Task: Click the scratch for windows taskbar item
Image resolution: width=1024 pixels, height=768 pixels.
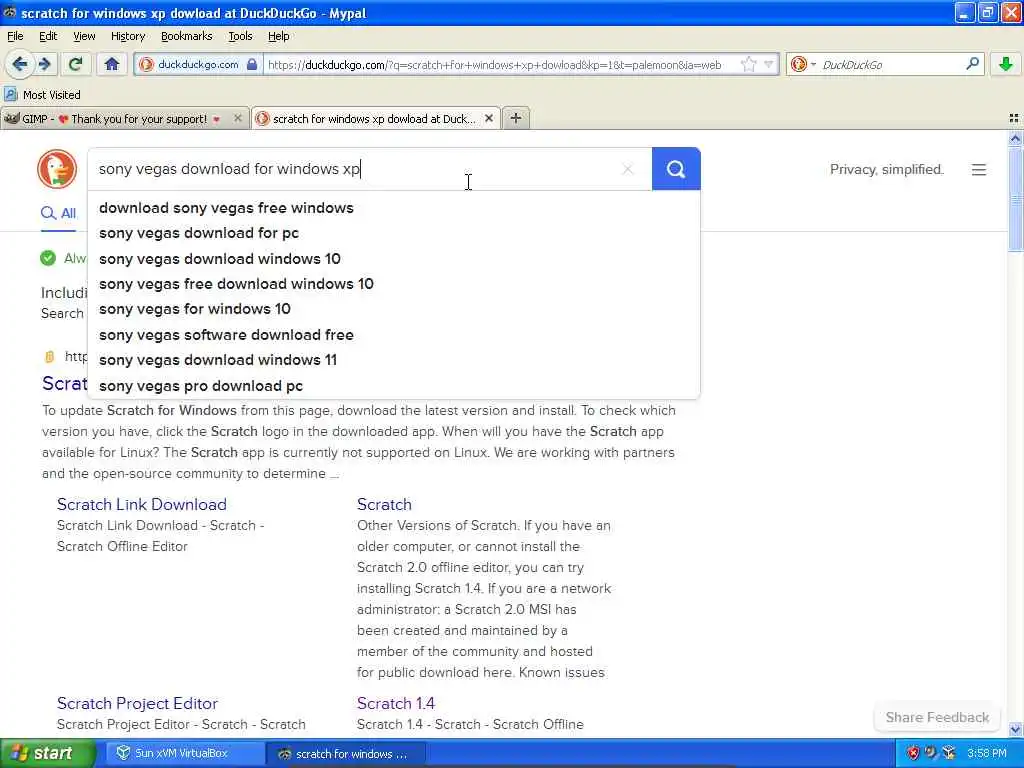Action: (346, 754)
